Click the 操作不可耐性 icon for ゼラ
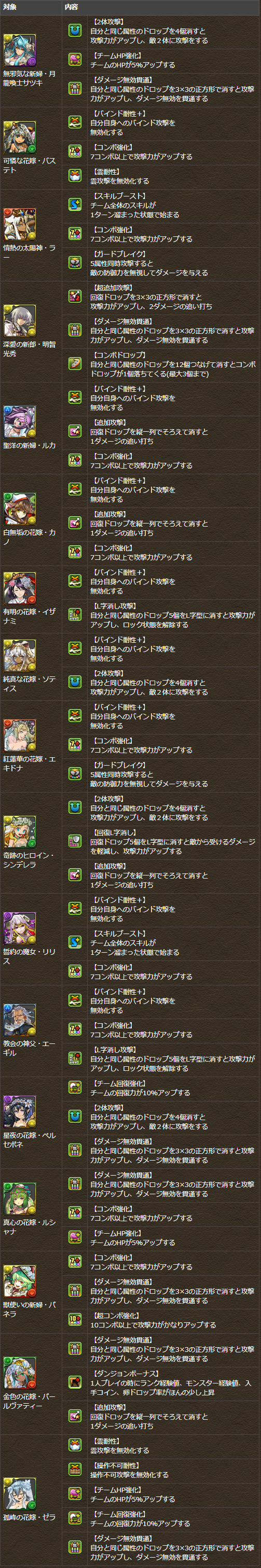Image resolution: width=261 pixels, height=1568 pixels. [74, 1470]
